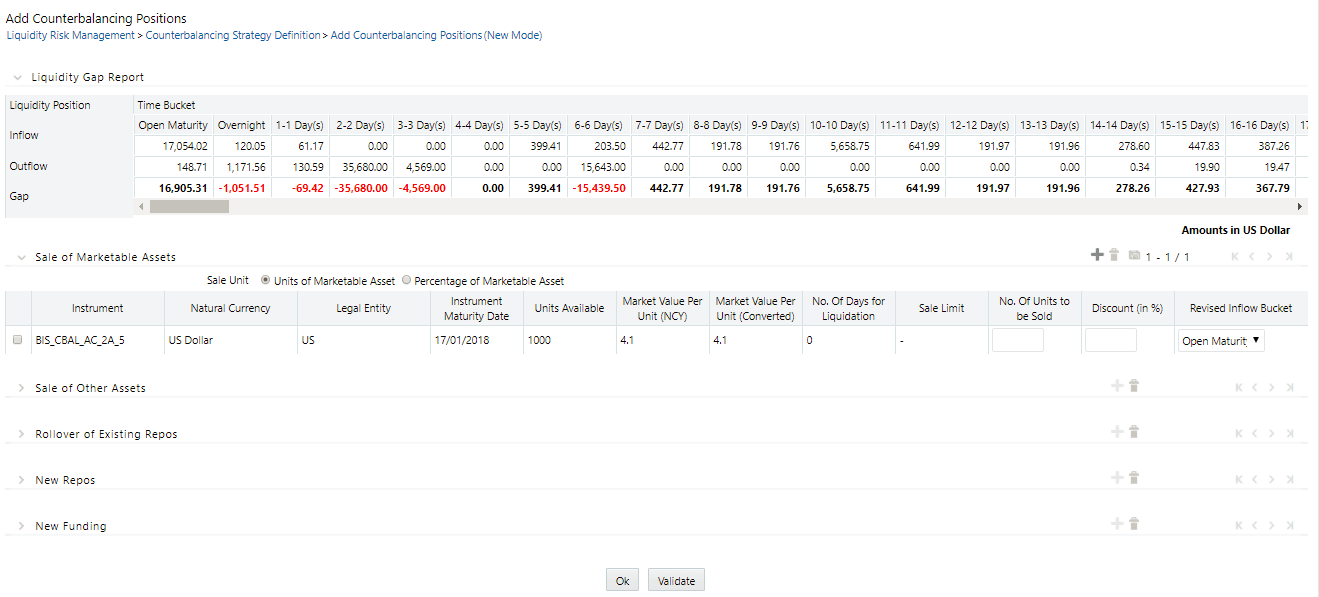Click the Discount (in %) input field
This screenshot has width=1319, height=597.
(x=1110, y=340)
